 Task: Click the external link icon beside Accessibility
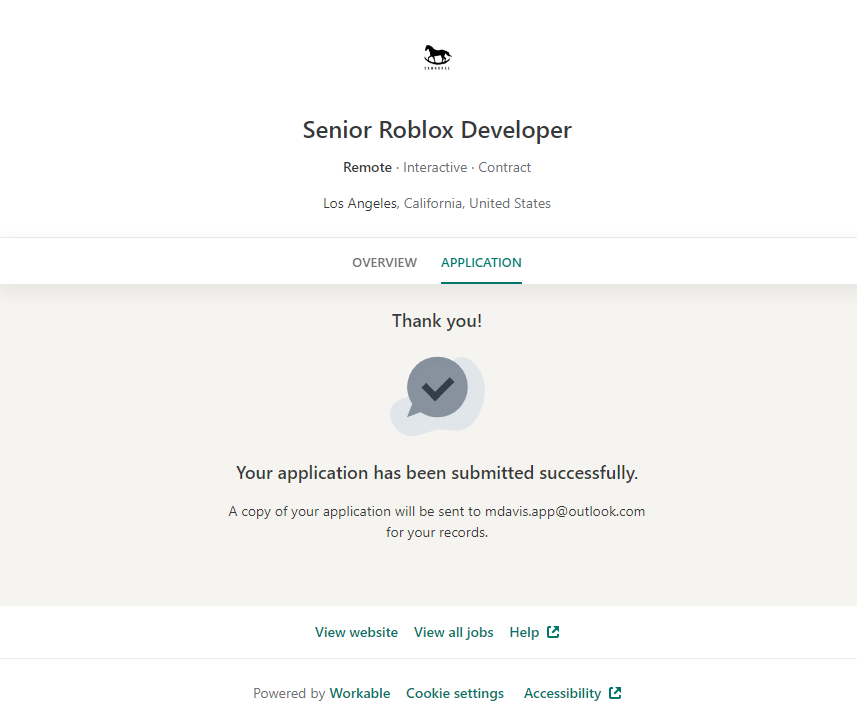(615, 693)
